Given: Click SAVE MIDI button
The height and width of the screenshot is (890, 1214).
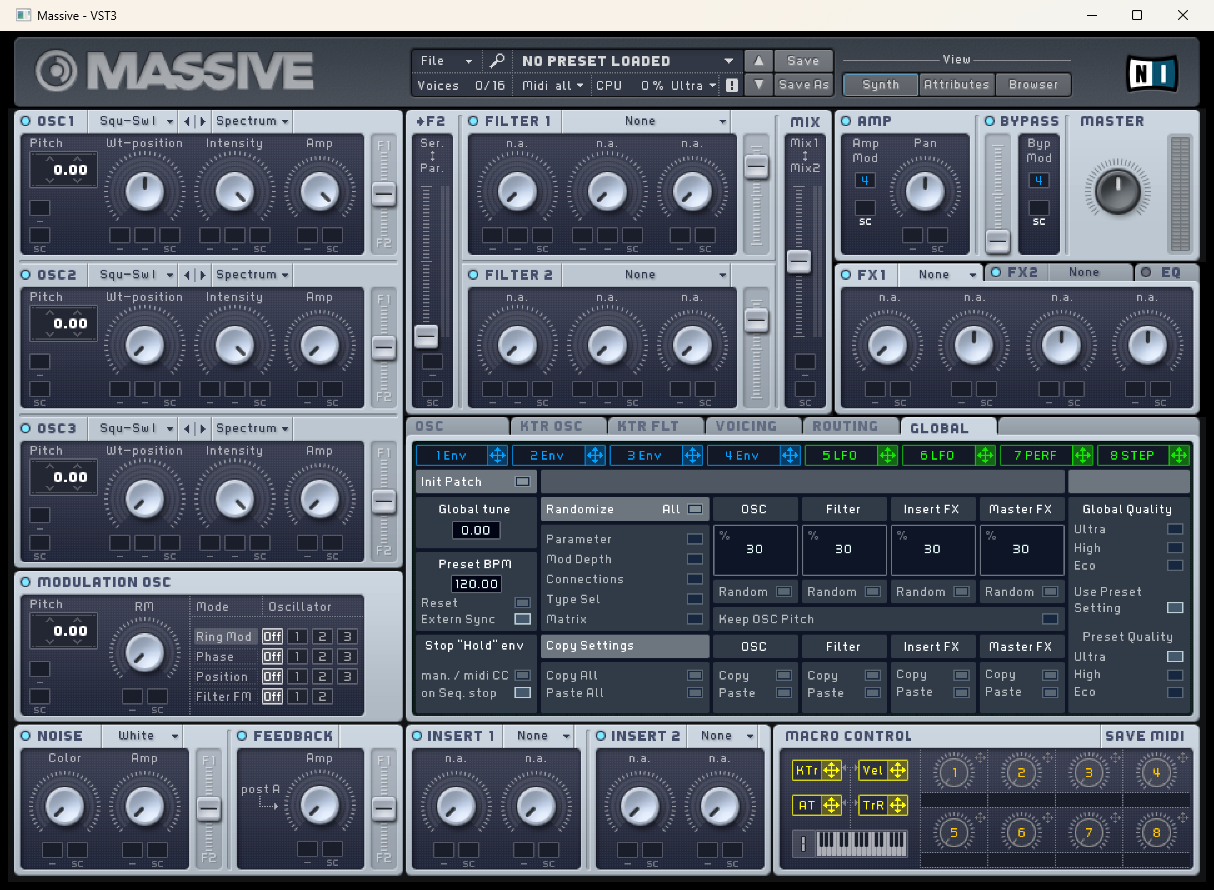Looking at the screenshot, I should [x=1145, y=736].
